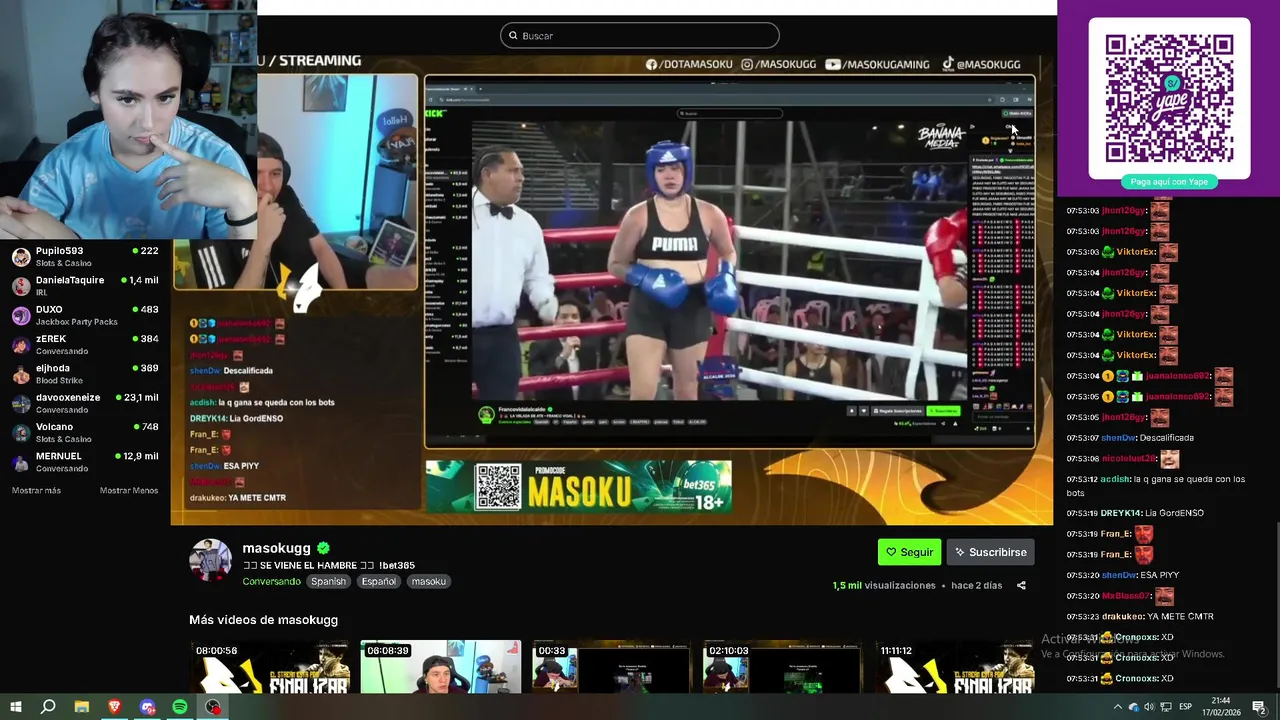Image resolution: width=1280 pixels, height=720 pixels.
Task: Open the volume control in system tray
Action: 1149,707
